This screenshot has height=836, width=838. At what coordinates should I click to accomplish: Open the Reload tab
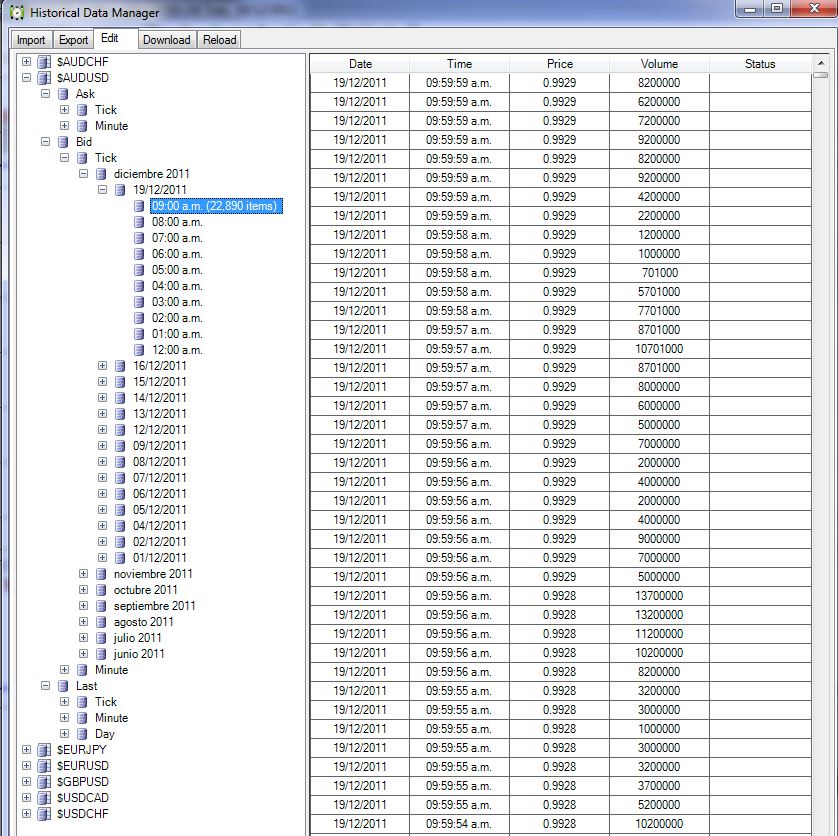(x=219, y=40)
